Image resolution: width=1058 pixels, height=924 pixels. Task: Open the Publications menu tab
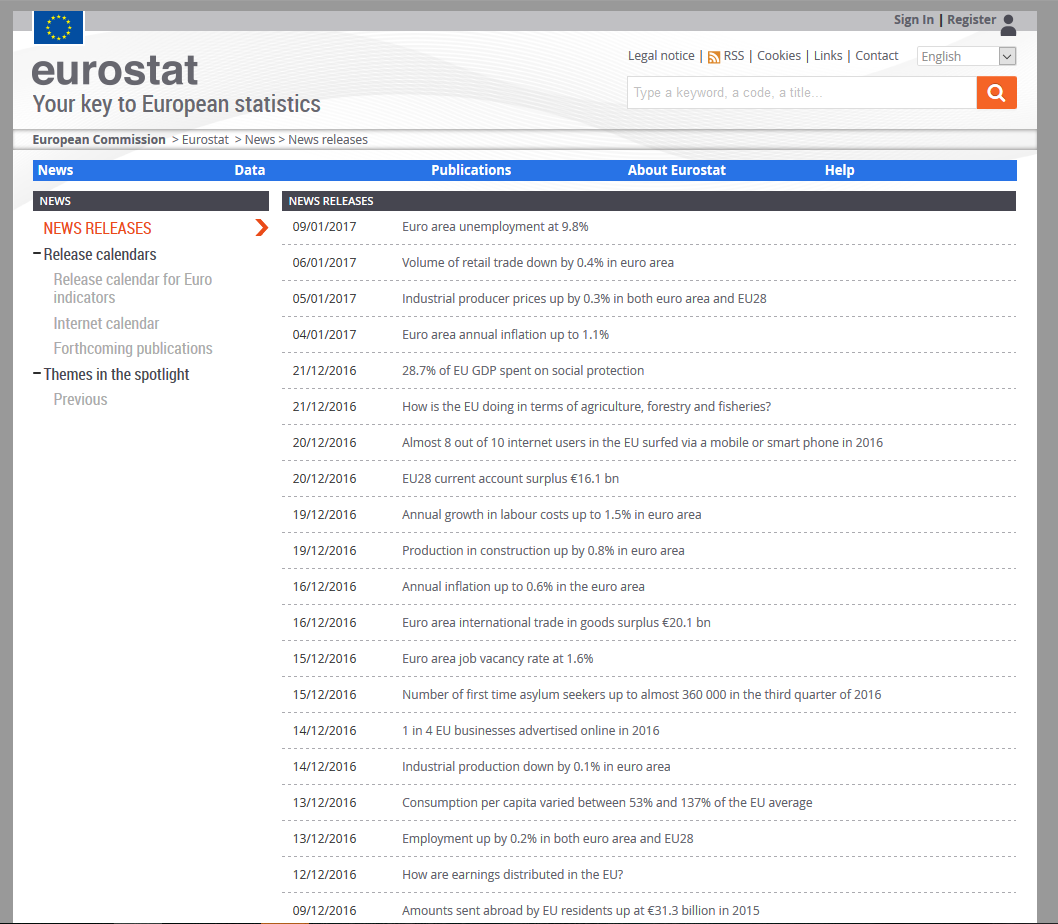pyautogui.click(x=471, y=170)
